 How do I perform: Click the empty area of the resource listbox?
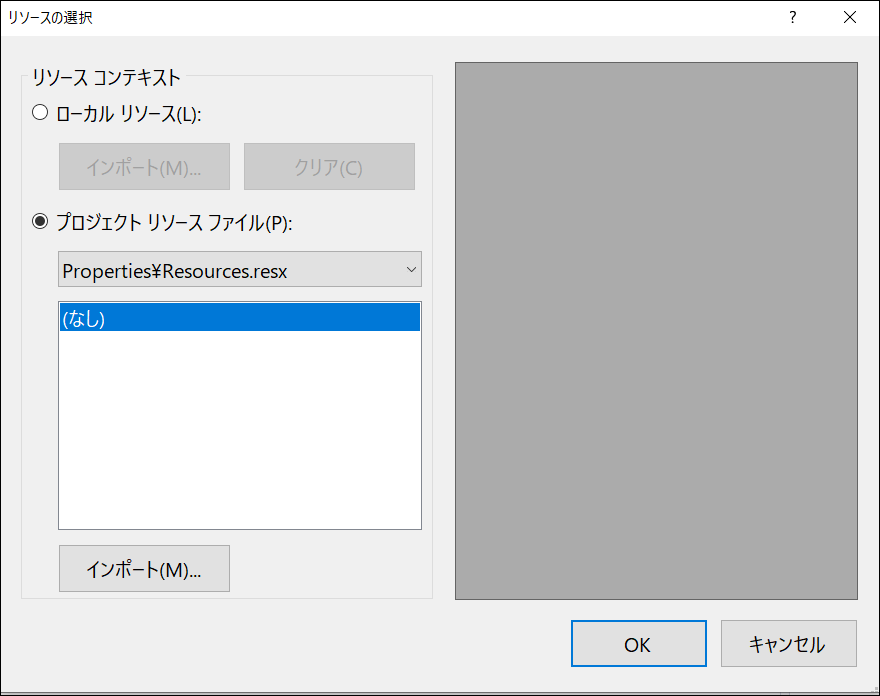point(240,430)
